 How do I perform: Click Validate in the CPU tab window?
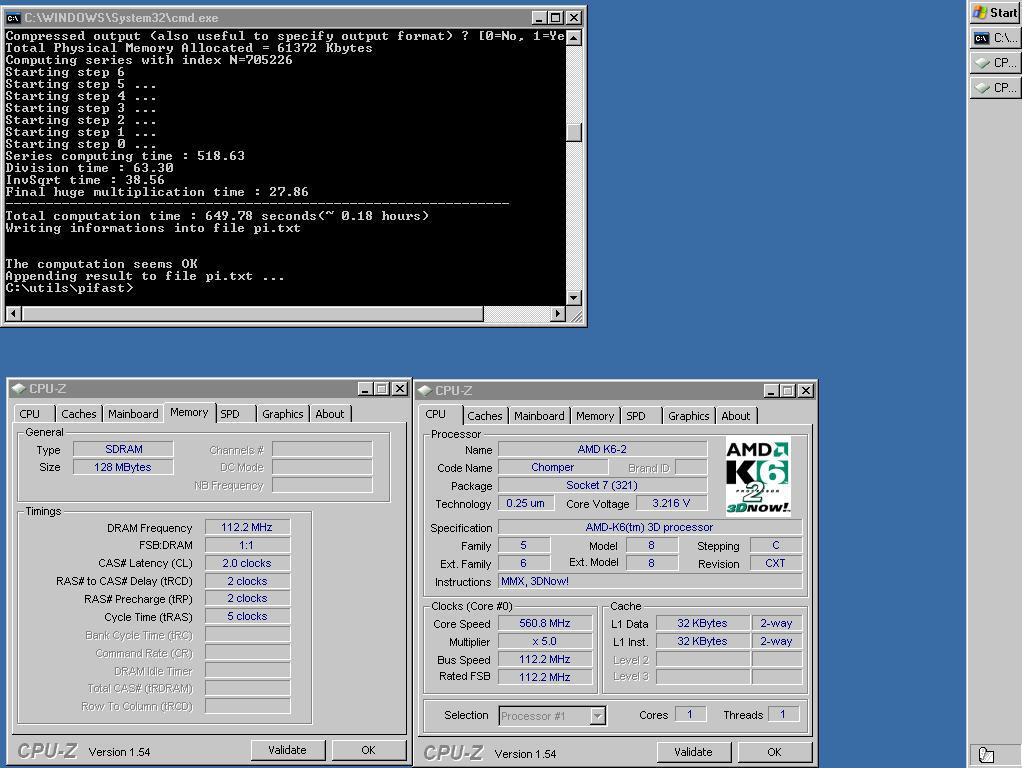[694, 752]
